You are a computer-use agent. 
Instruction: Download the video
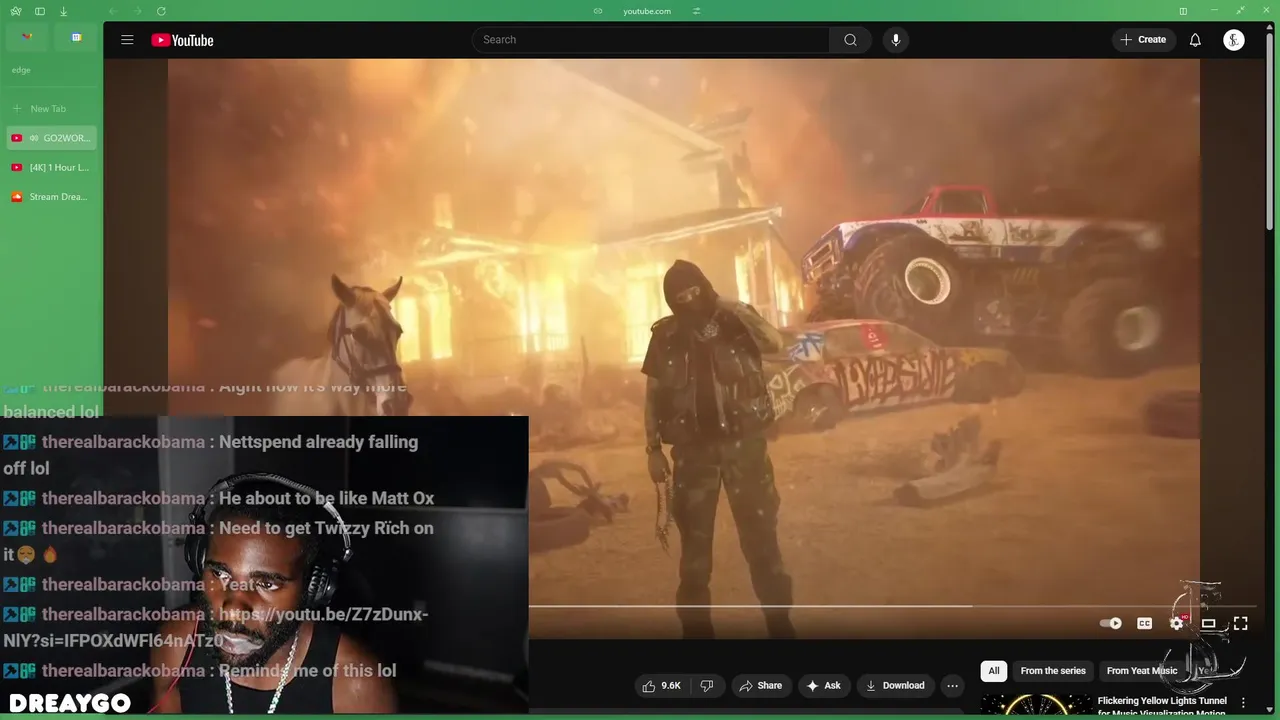pyautogui.click(x=895, y=685)
